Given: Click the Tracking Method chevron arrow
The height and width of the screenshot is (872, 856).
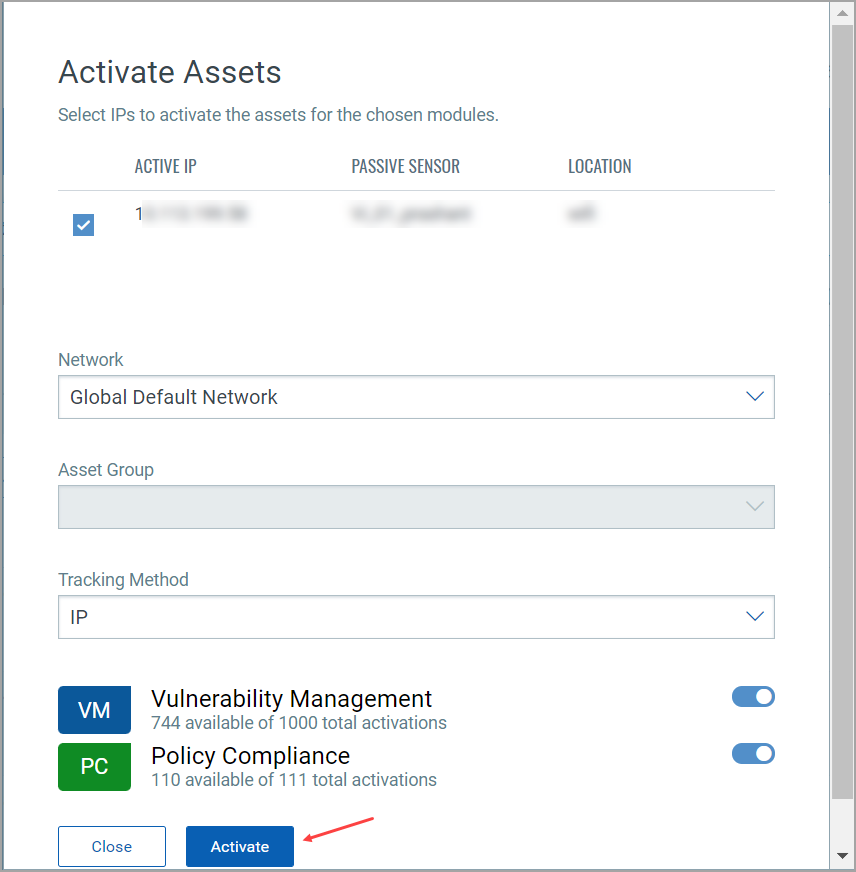Looking at the screenshot, I should 755,617.
